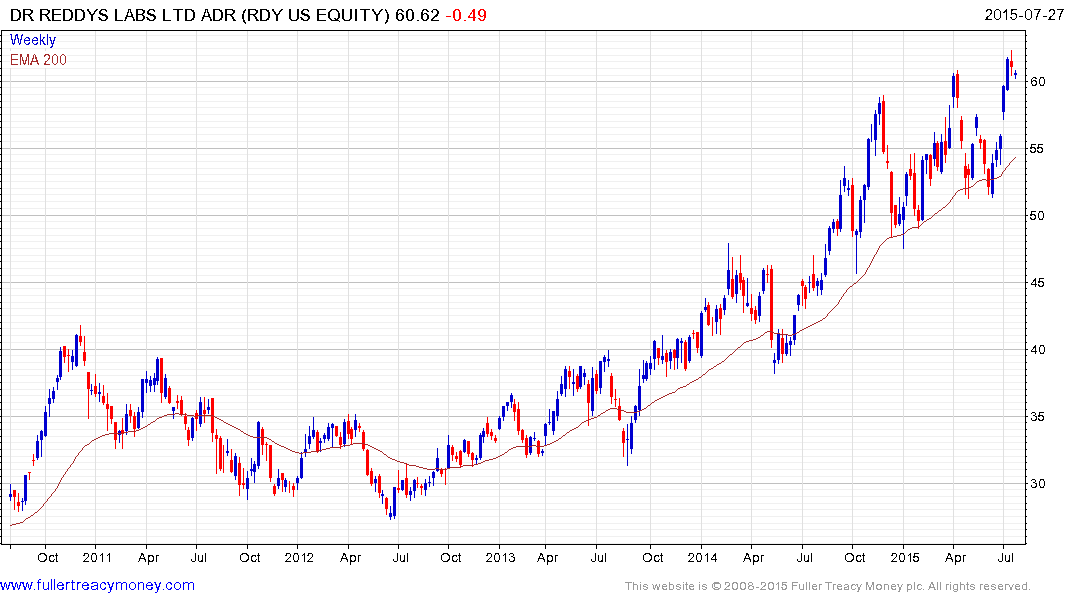Click the 35 price axis label
This screenshot has width=1075, height=600.
point(1038,416)
